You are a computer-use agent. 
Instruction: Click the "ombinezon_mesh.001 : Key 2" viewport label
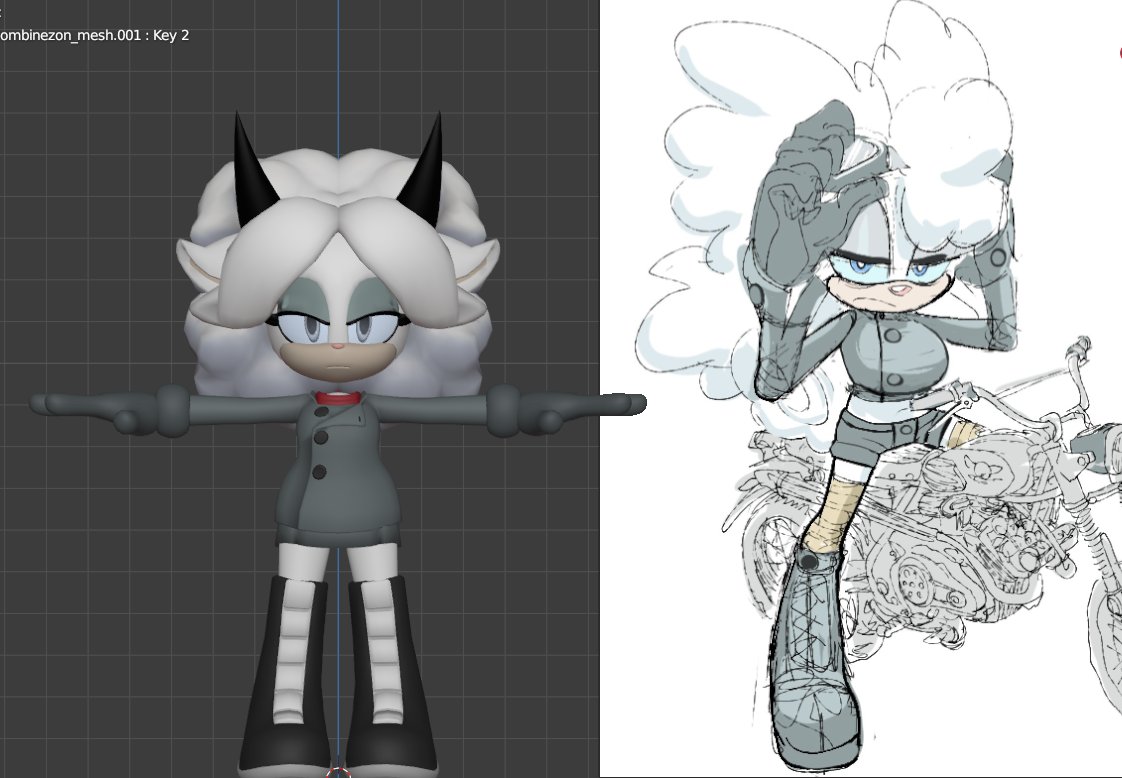(94, 35)
